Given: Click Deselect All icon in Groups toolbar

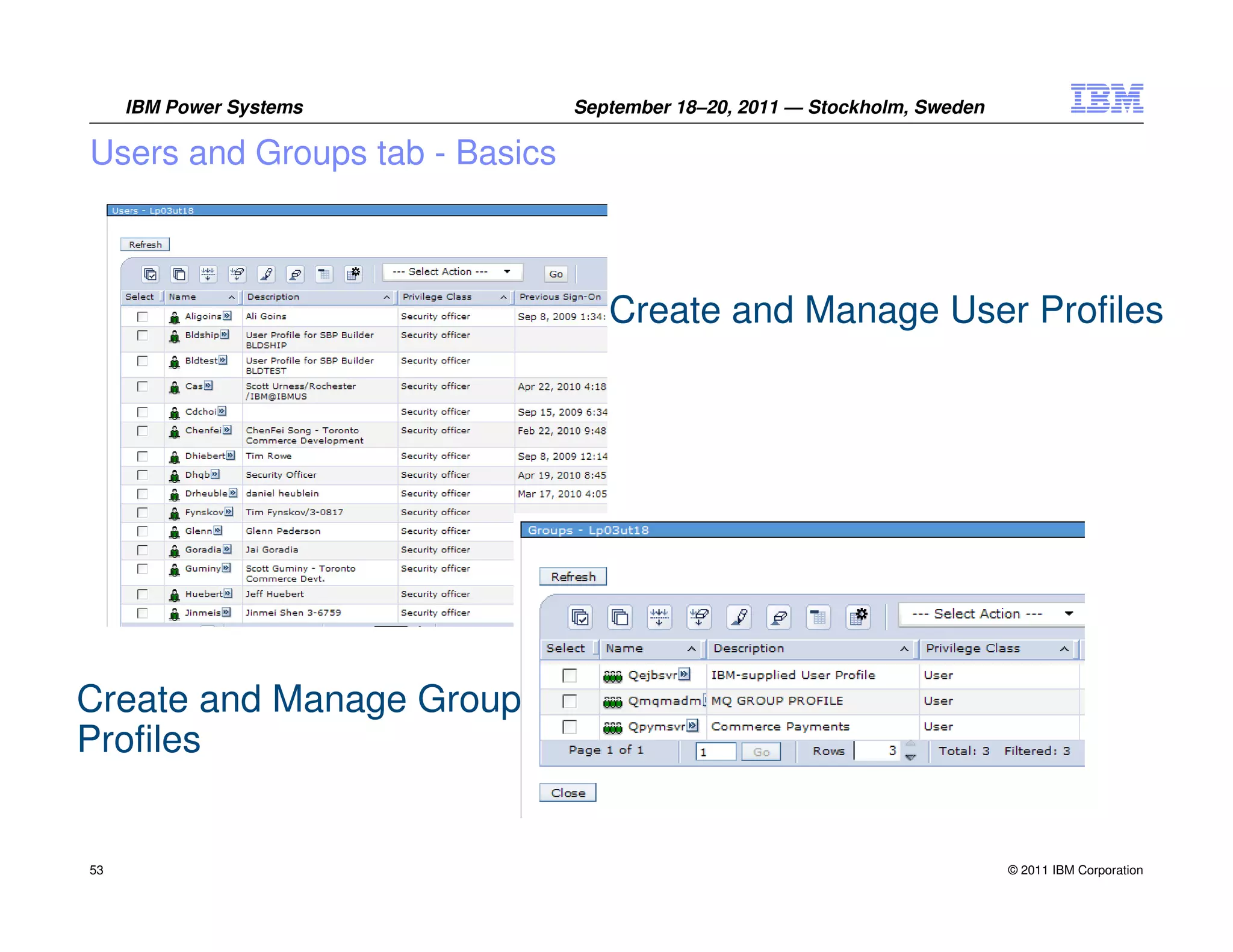Looking at the screenshot, I should click(620, 617).
